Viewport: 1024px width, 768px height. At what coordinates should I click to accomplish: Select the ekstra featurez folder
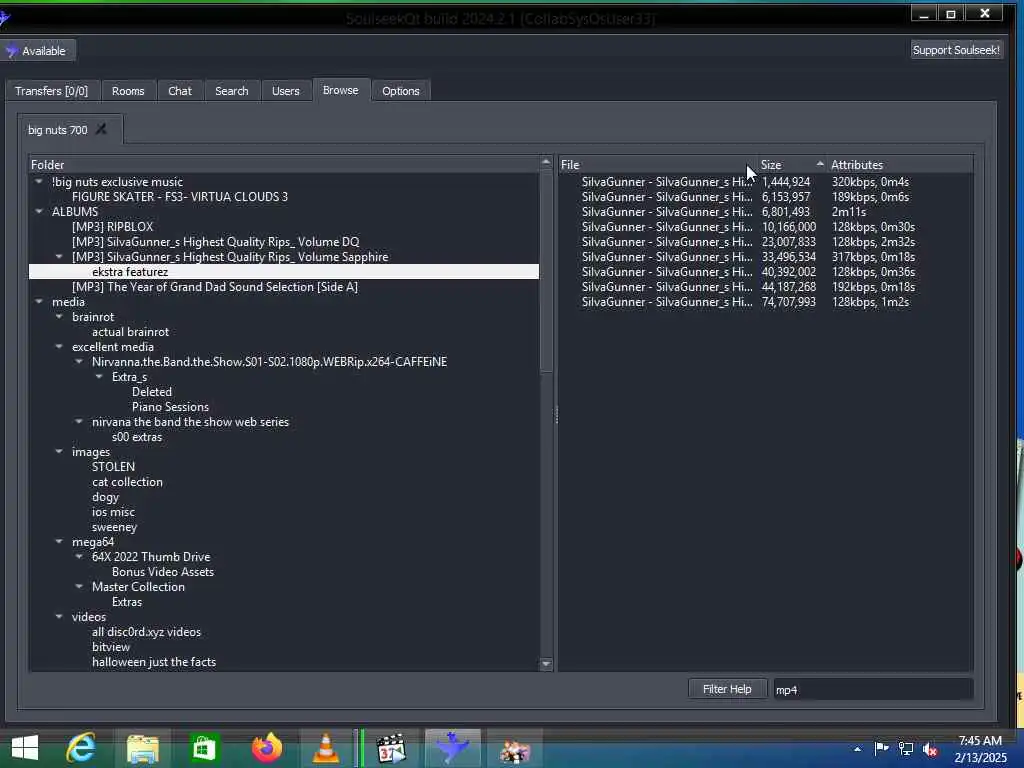[x=284, y=272]
